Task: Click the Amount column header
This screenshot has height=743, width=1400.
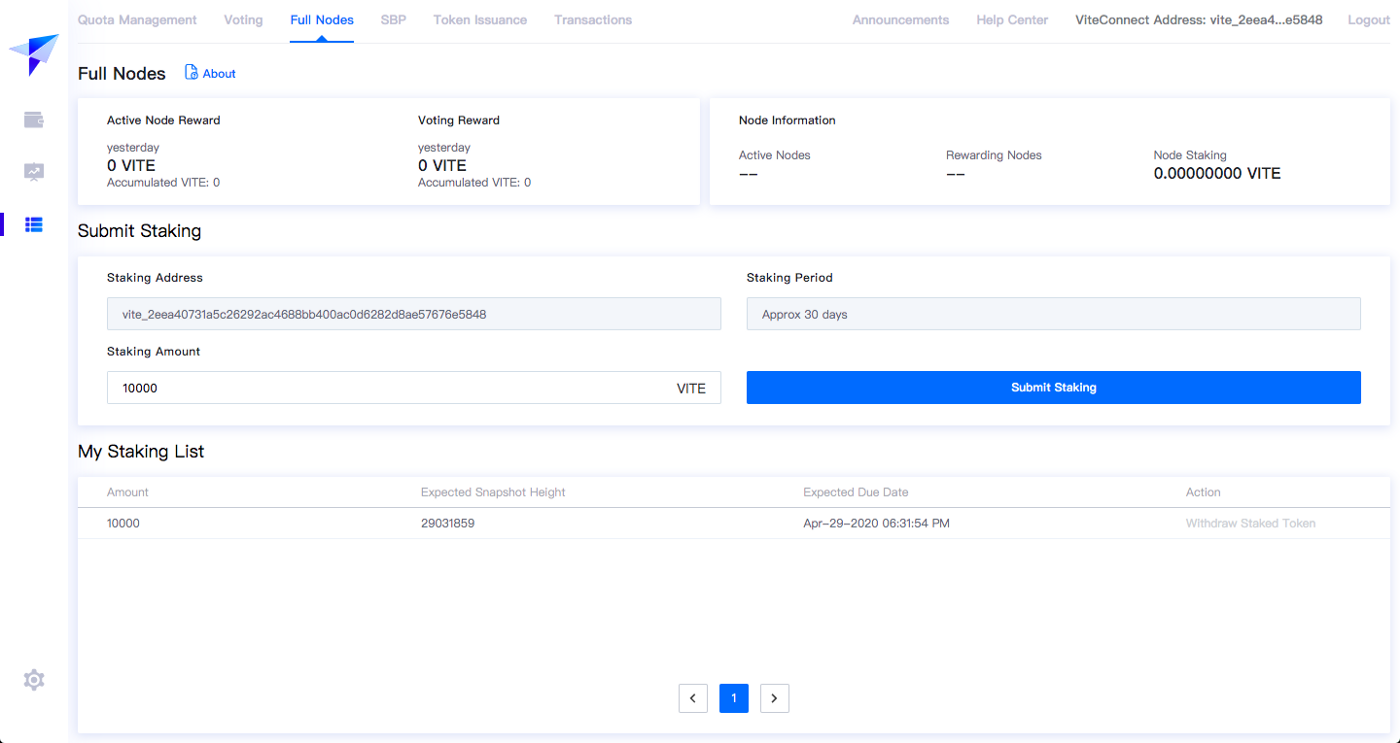Action: pos(128,492)
